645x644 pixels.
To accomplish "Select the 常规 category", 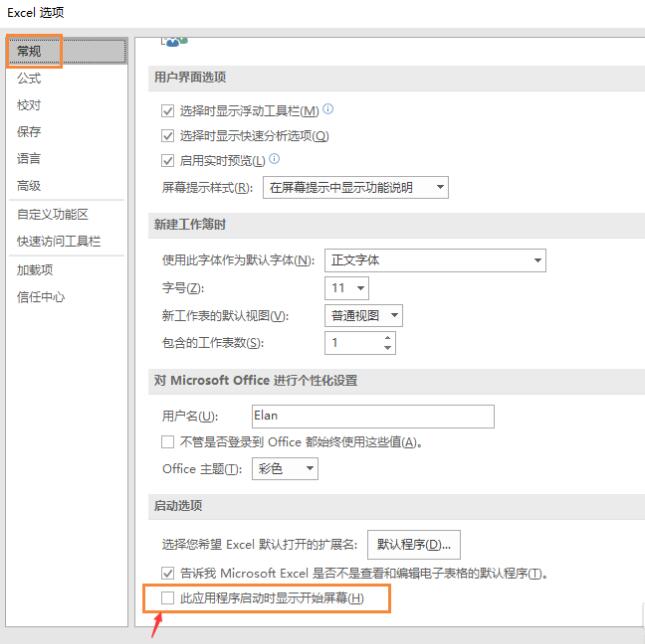I will pos(67,51).
